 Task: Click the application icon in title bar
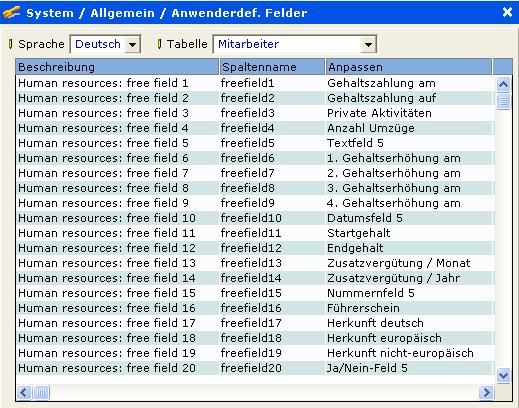point(11,13)
